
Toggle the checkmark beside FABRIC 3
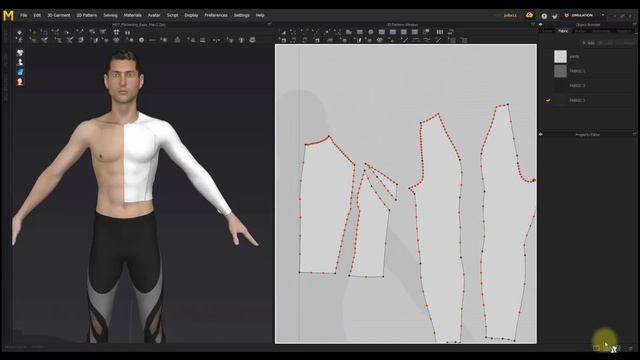548,100
